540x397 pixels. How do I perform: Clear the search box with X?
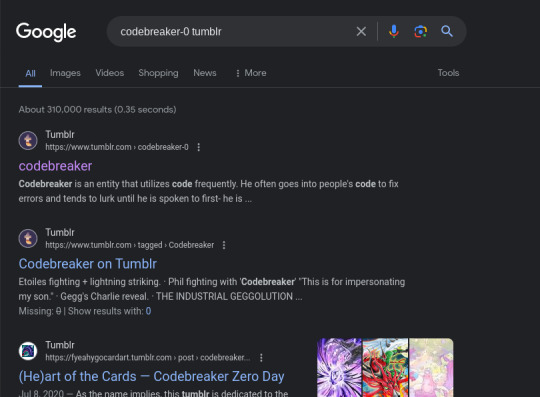[x=361, y=31]
